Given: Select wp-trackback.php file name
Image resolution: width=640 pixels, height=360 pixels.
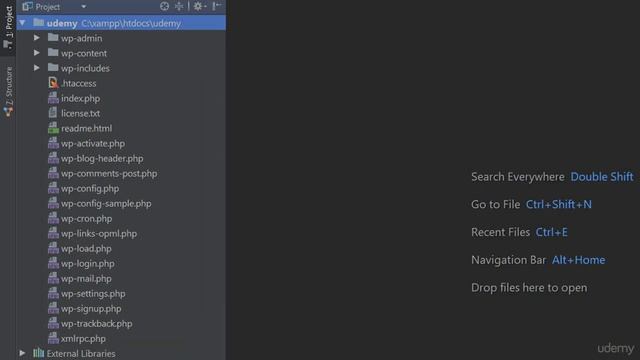Looking at the screenshot, I should [x=96, y=324].
